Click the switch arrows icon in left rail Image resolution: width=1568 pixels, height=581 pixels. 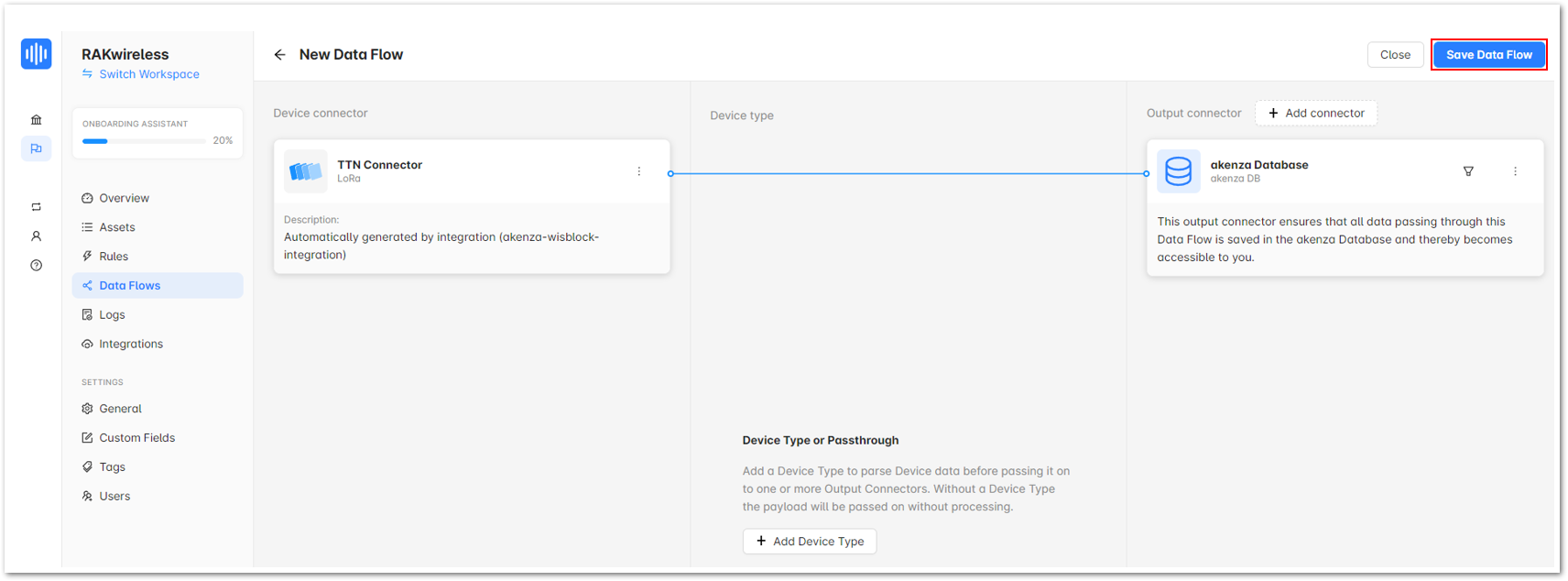tap(36, 207)
